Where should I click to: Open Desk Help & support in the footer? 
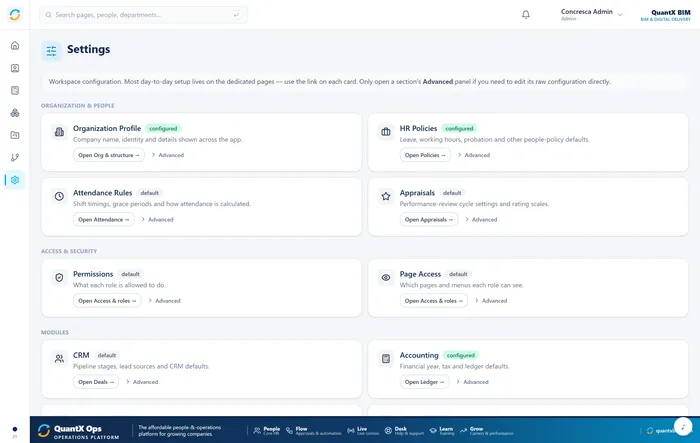[404, 430]
